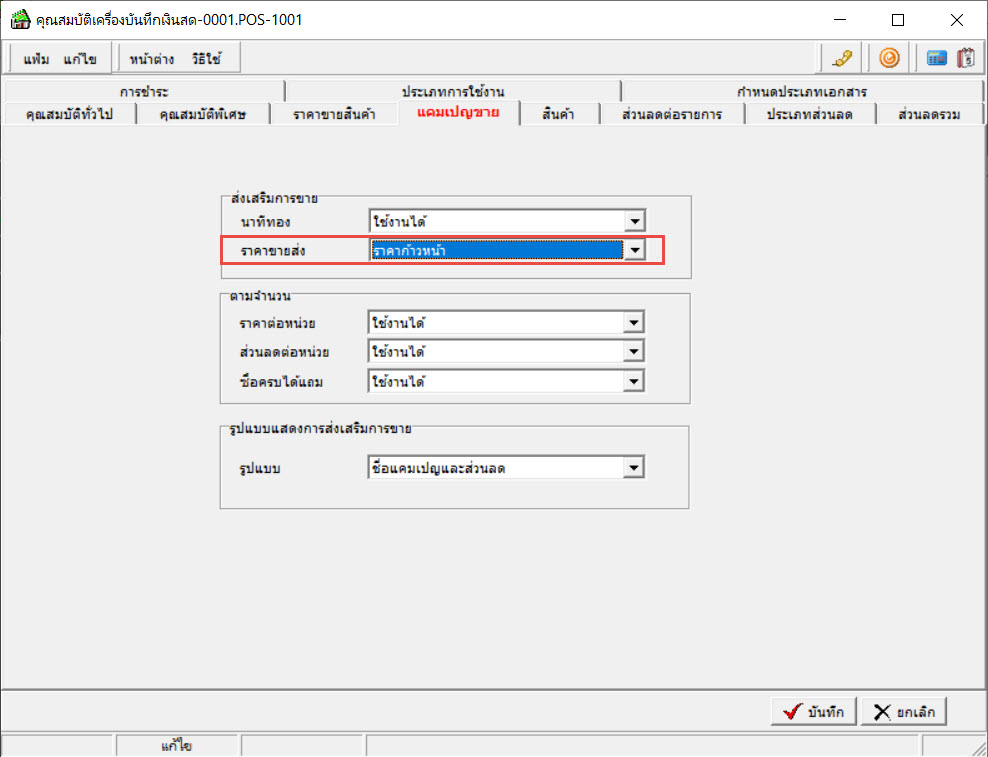Click the บันทึก save button

[813, 712]
